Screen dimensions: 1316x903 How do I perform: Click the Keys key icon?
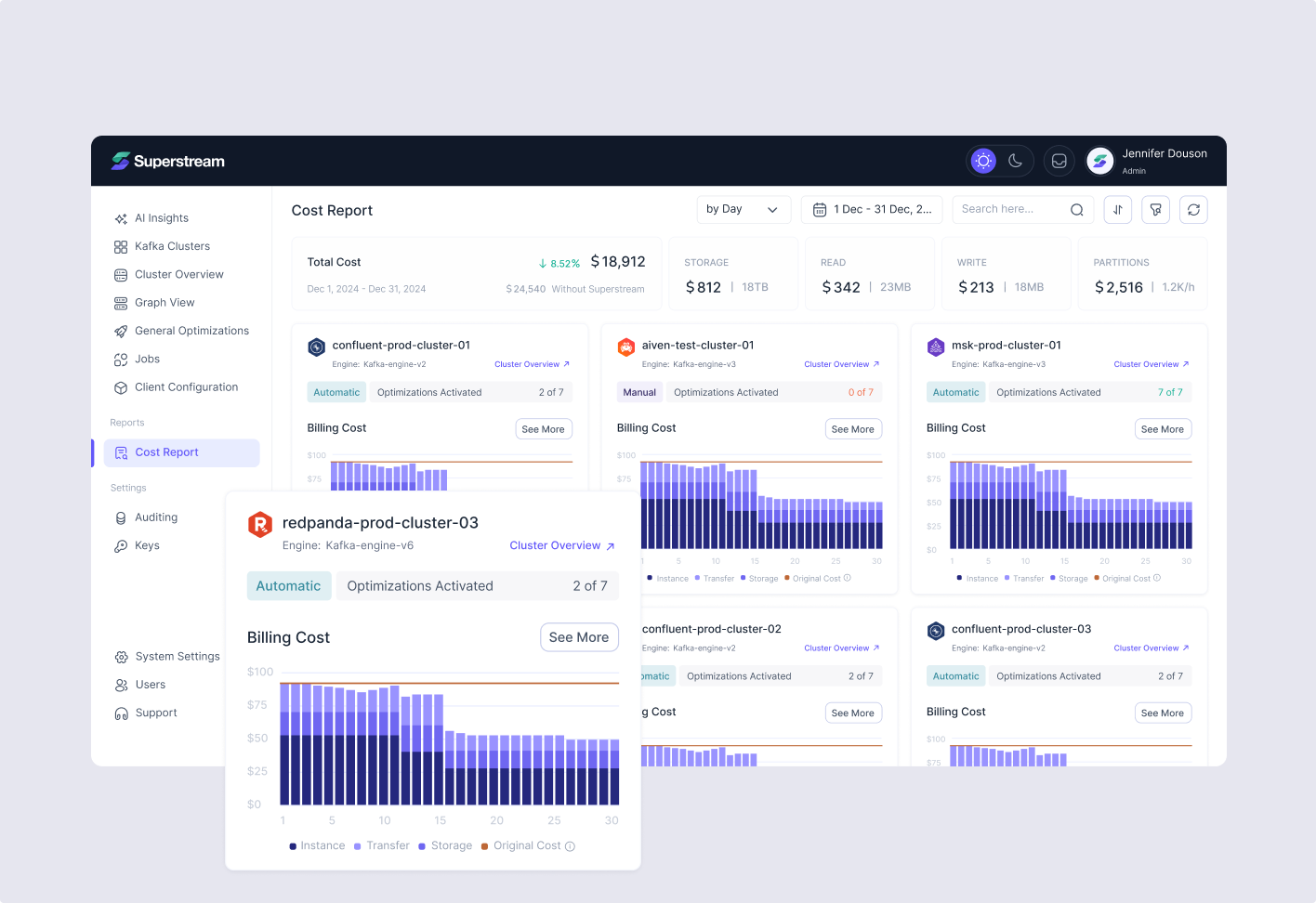(121, 546)
